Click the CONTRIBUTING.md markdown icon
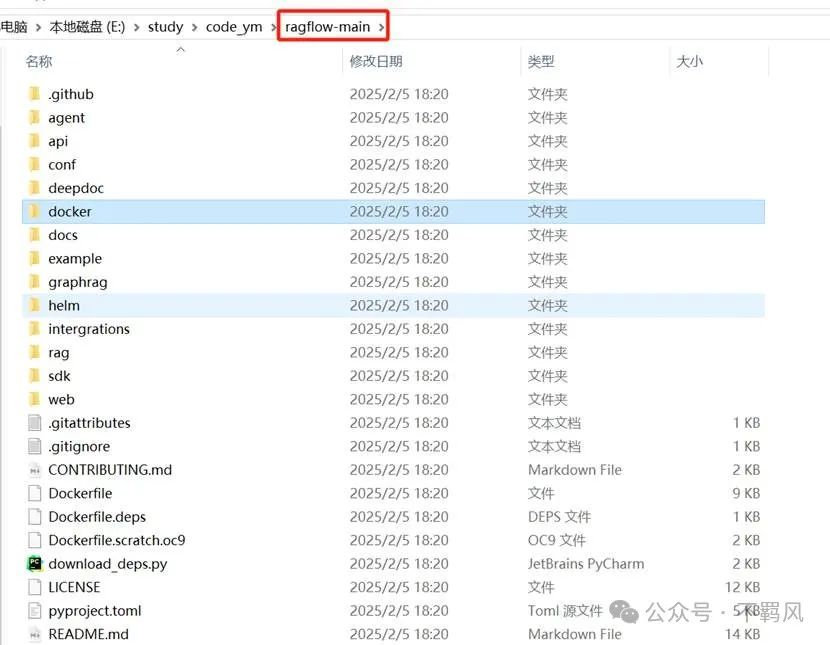 point(34,470)
